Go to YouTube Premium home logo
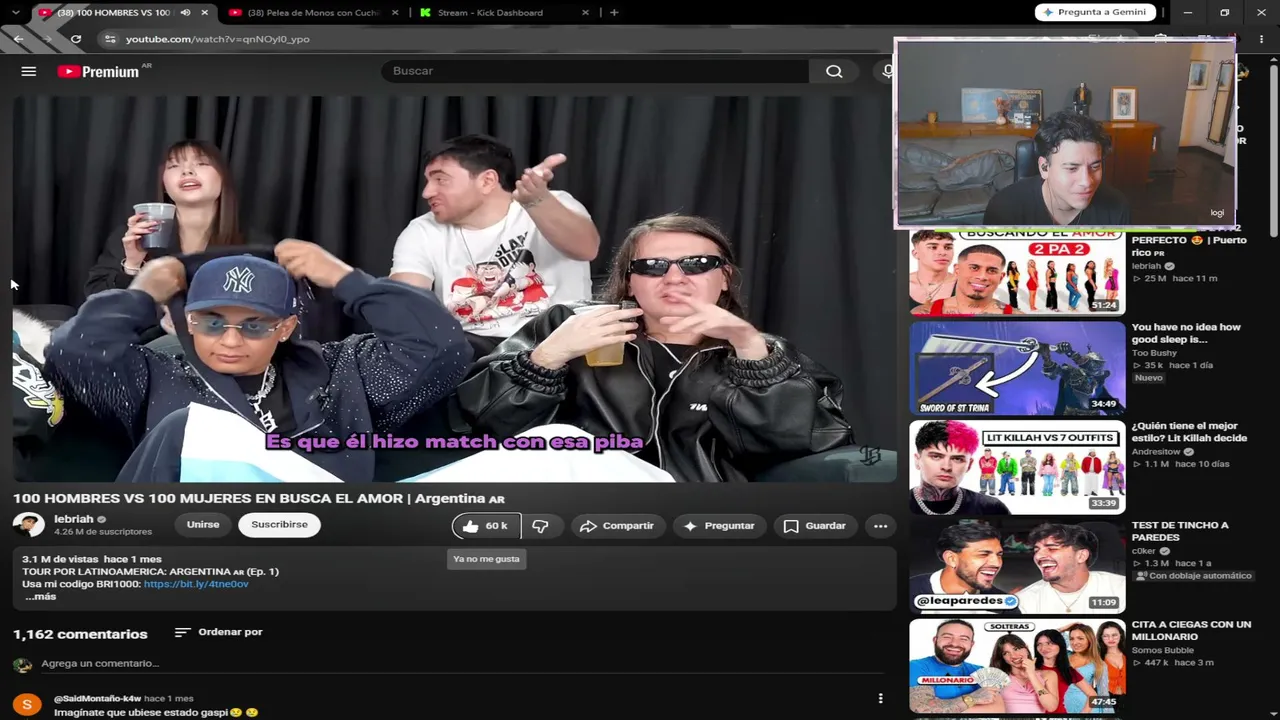Image resolution: width=1280 pixels, height=720 pixels. [x=98, y=71]
